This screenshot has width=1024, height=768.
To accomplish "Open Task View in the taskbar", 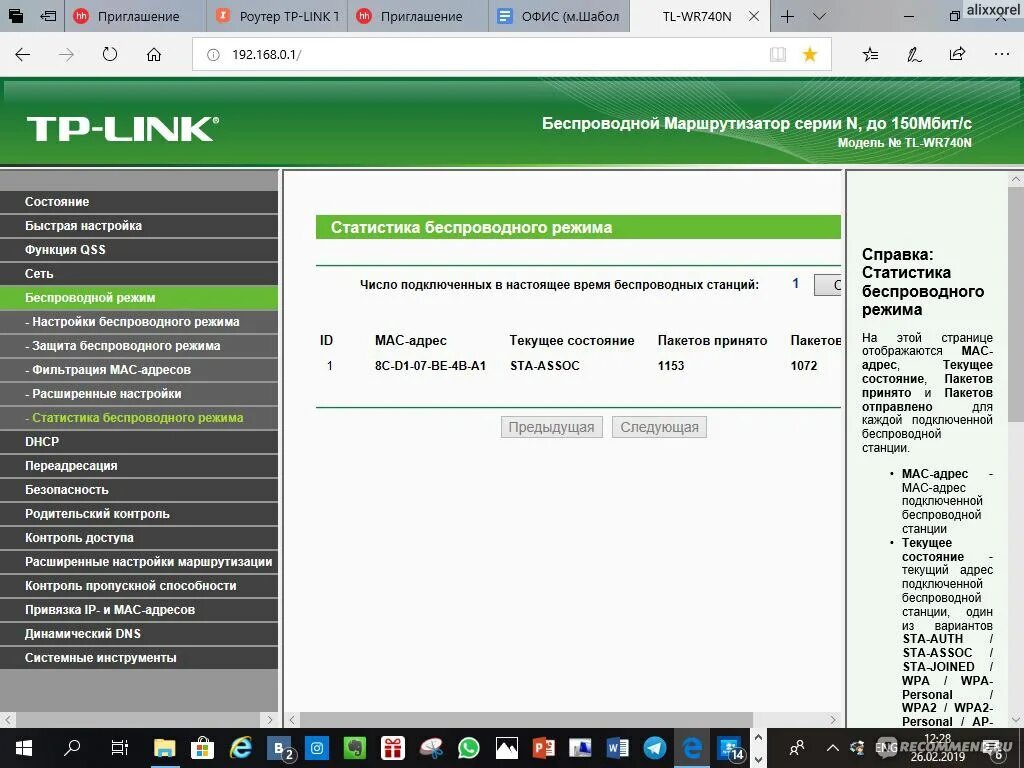I will pyautogui.click(x=119, y=748).
